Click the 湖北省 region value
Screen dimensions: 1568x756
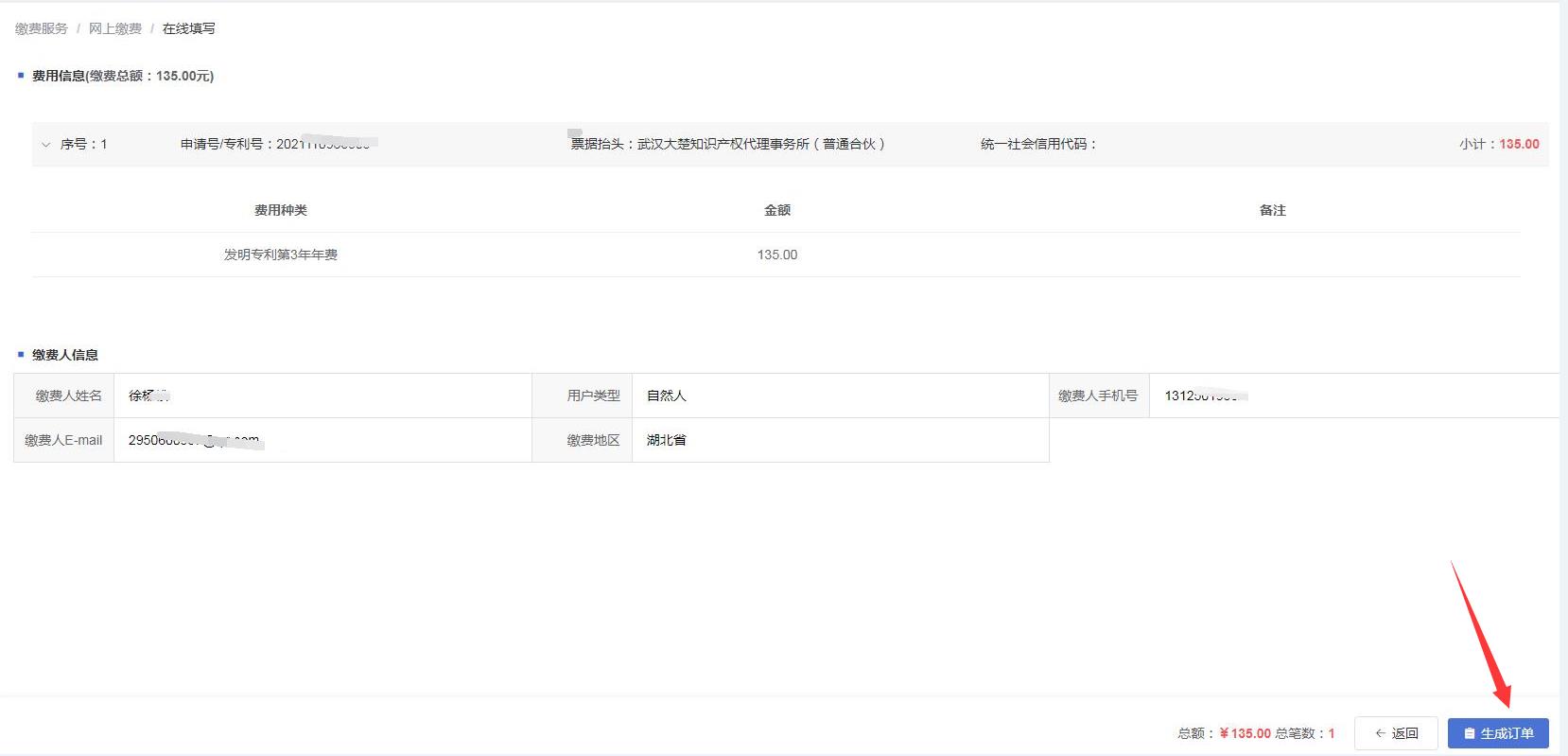click(x=667, y=440)
